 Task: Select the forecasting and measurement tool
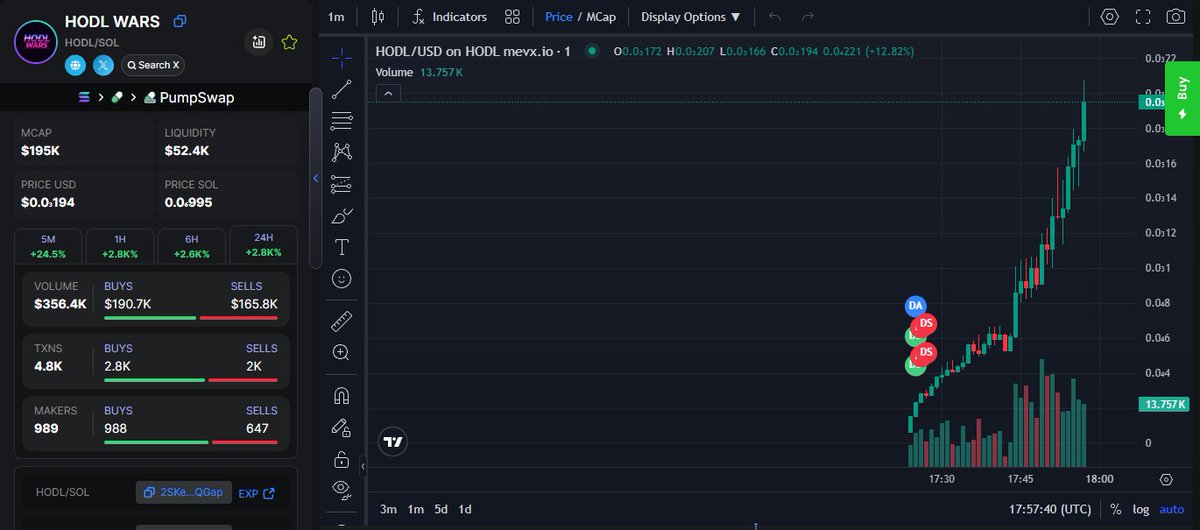click(342, 184)
